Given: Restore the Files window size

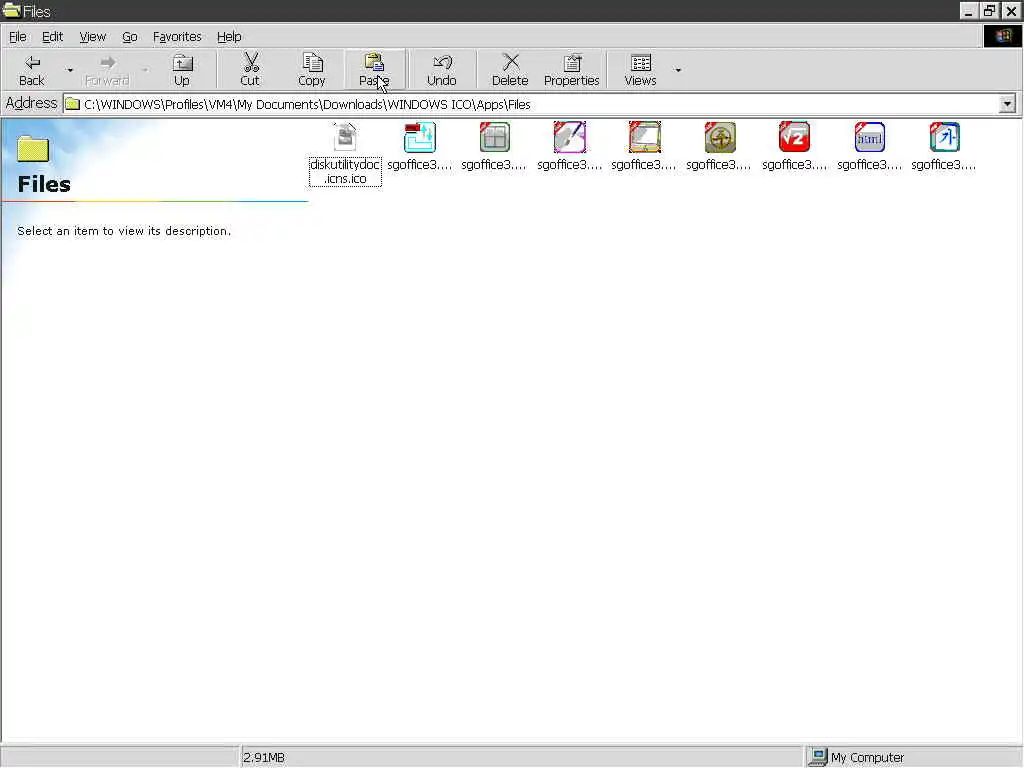Looking at the screenshot, I should pyautogui.click(x=989, y=10).
